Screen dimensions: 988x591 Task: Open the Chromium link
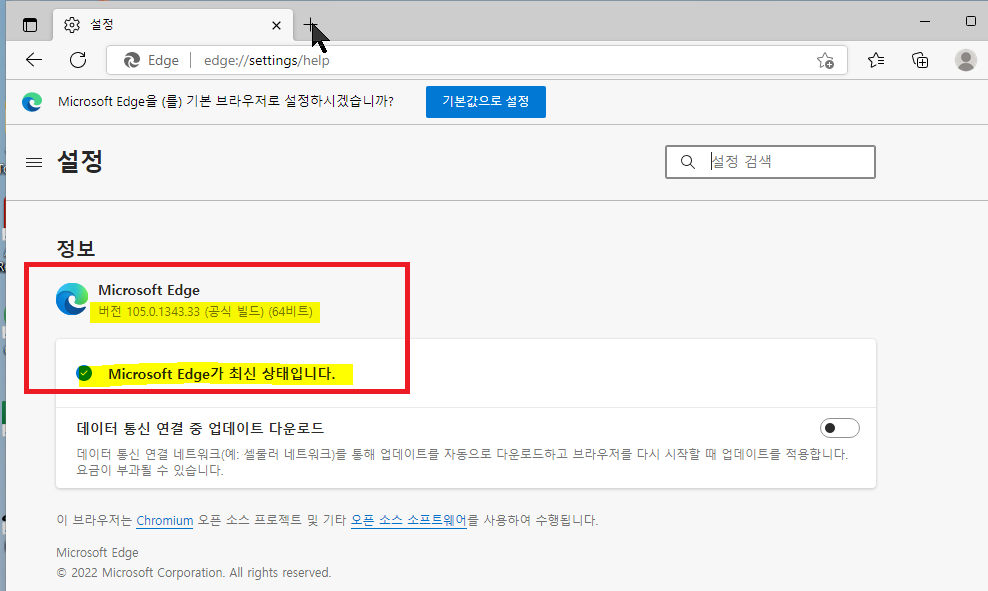tap(164, 520)
